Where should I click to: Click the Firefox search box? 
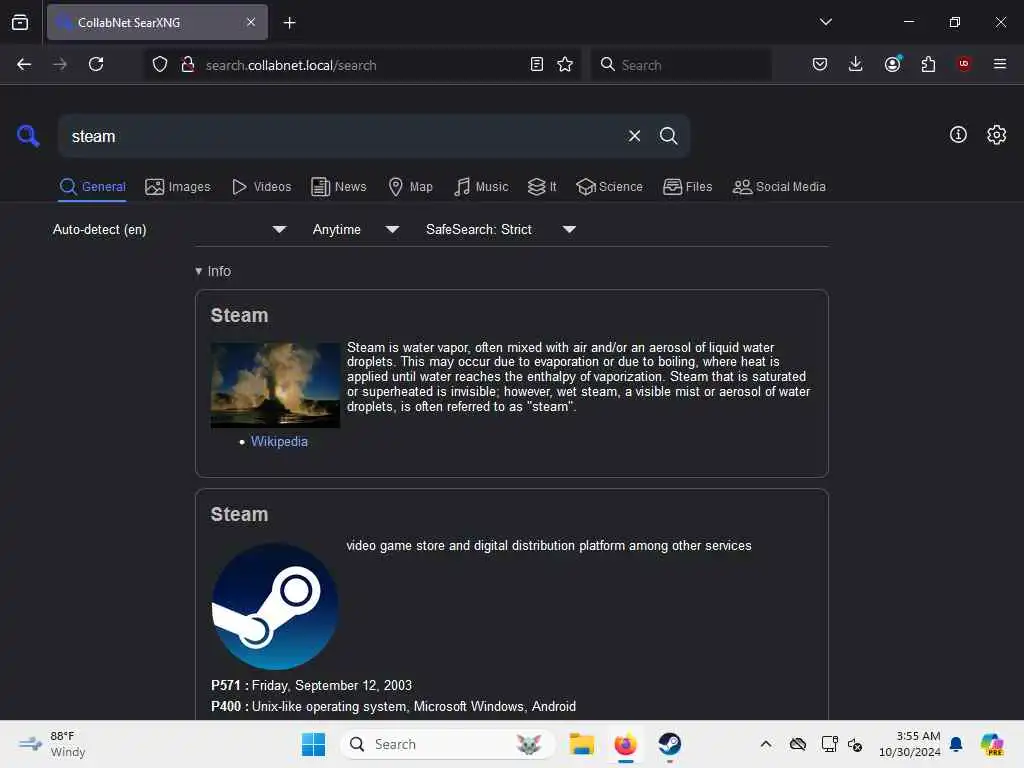681,65
